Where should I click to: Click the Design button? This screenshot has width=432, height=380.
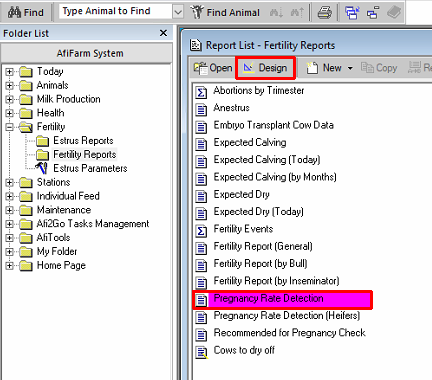[x=265, y=68]
